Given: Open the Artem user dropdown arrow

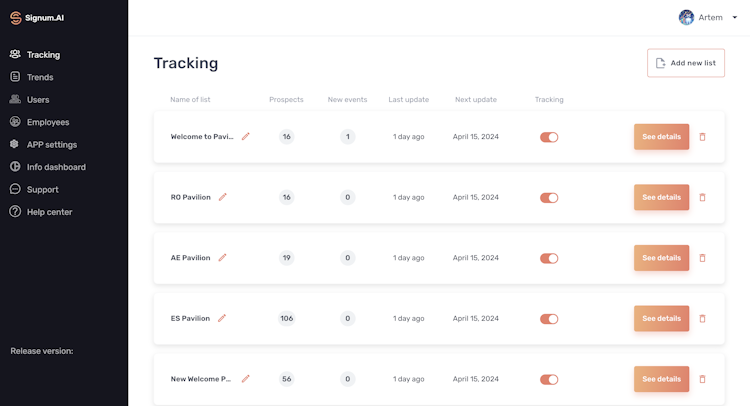Looking at the screenshot, I should (x=735, y=17).
